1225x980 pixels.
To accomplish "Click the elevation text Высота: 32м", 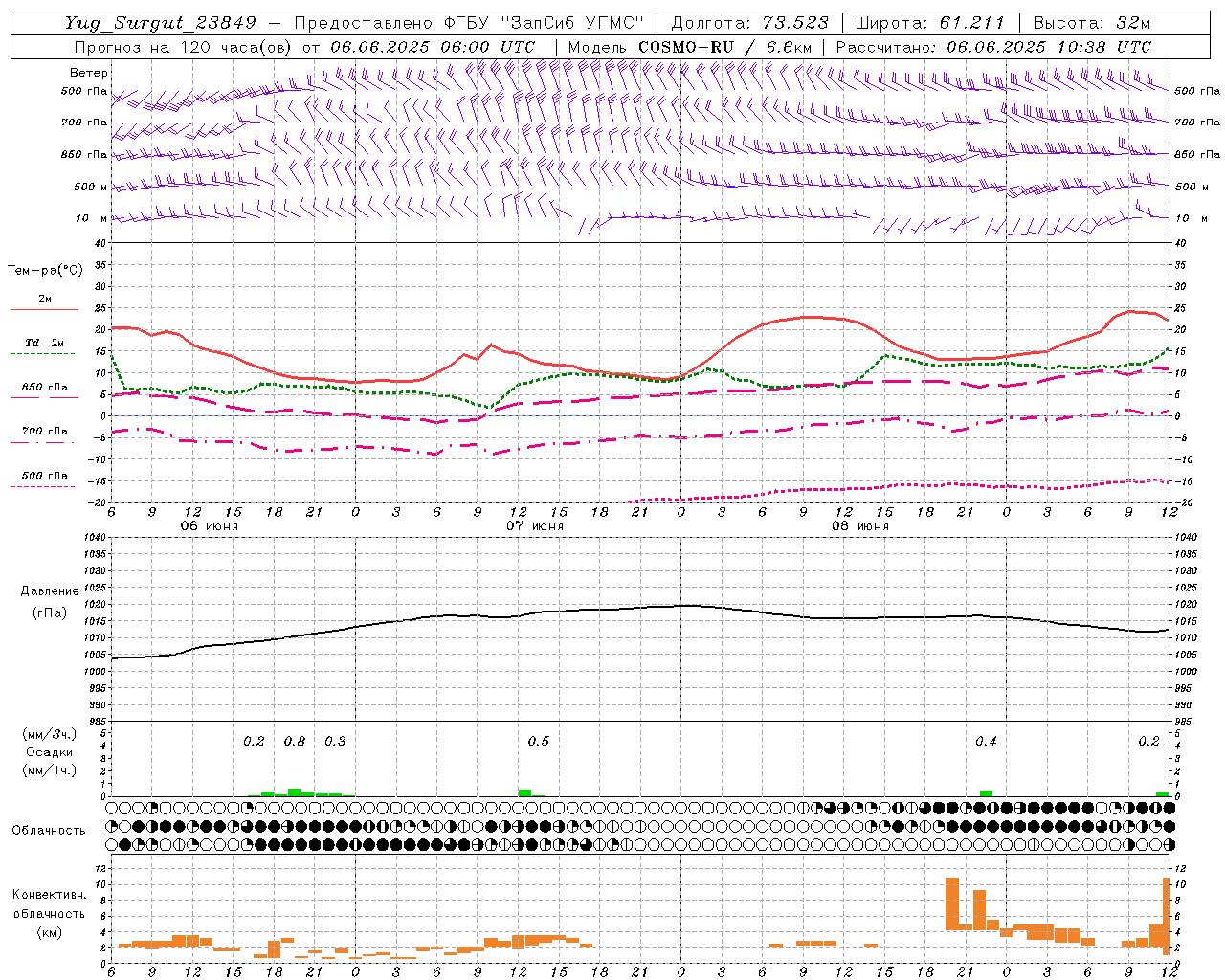I will pos(1092,23).
